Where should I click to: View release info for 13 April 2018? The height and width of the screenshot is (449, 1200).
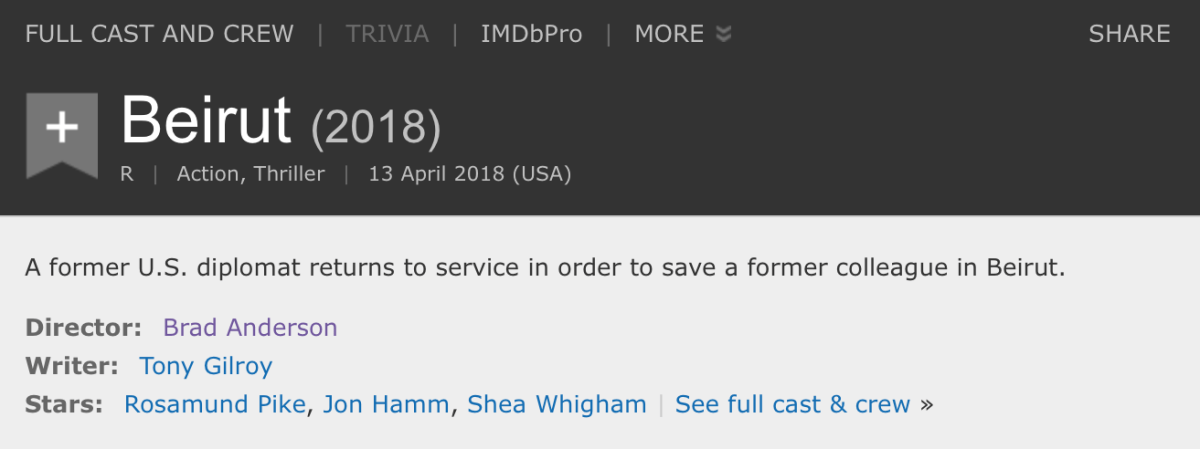[x=469, y=174]
